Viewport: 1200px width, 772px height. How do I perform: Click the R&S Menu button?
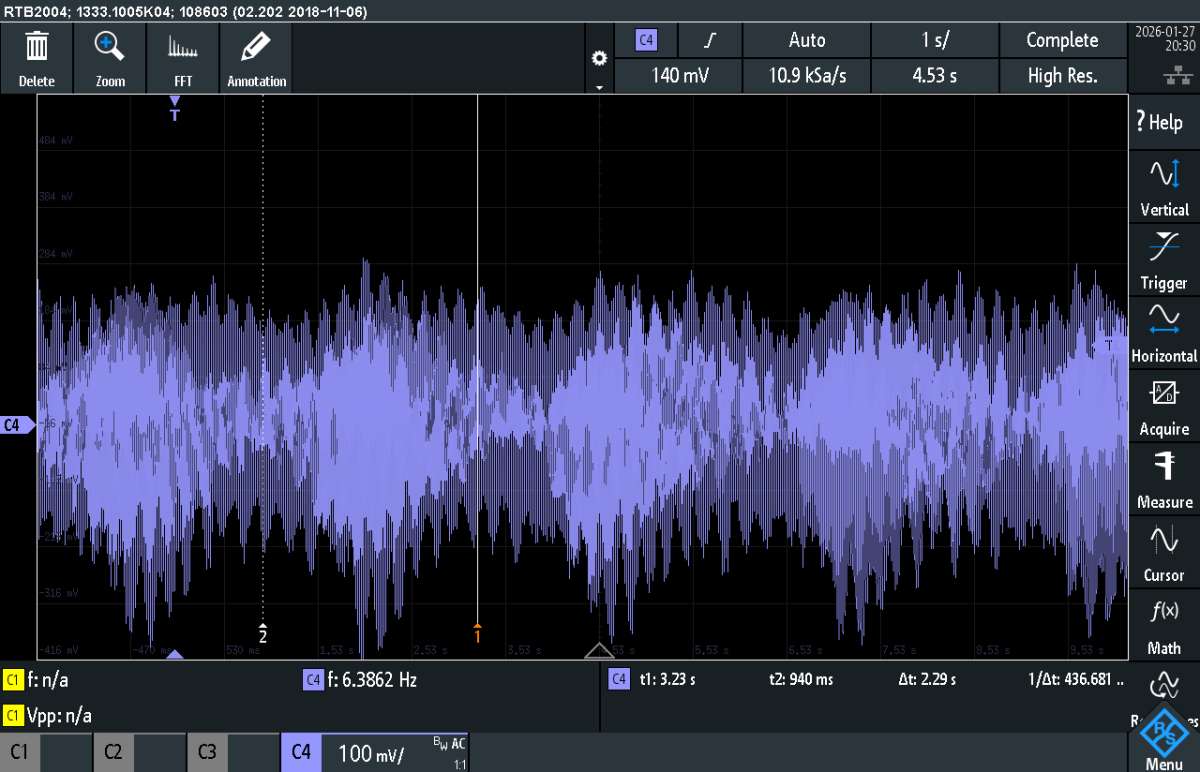point(1164,738)
